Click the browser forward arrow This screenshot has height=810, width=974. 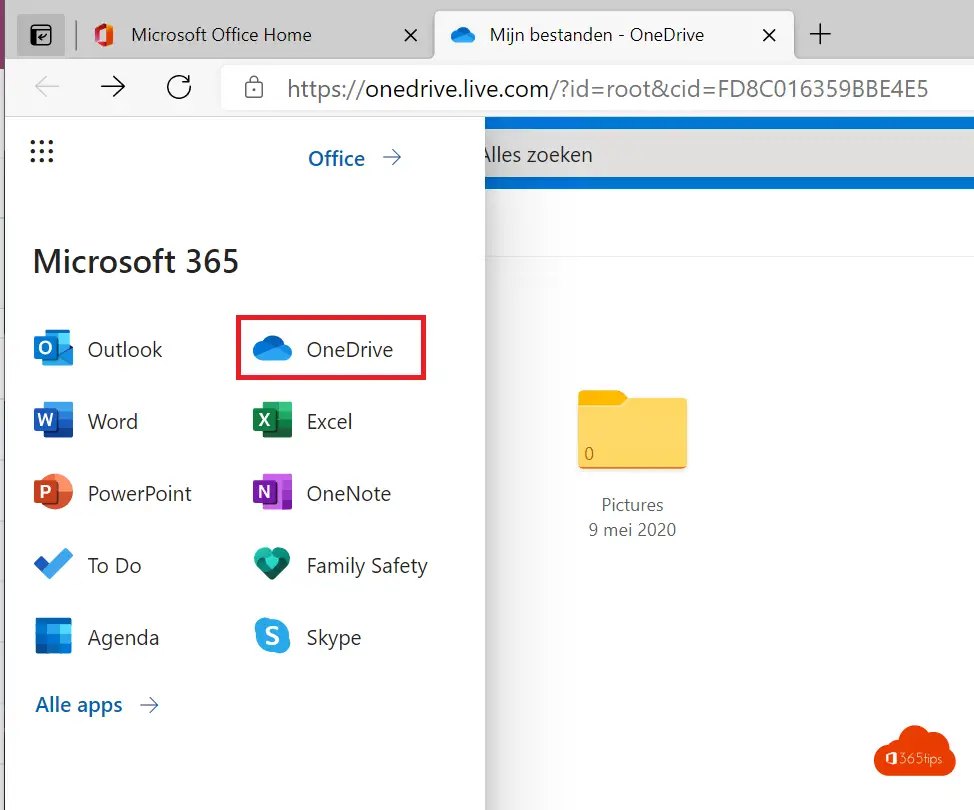(113, 87)
